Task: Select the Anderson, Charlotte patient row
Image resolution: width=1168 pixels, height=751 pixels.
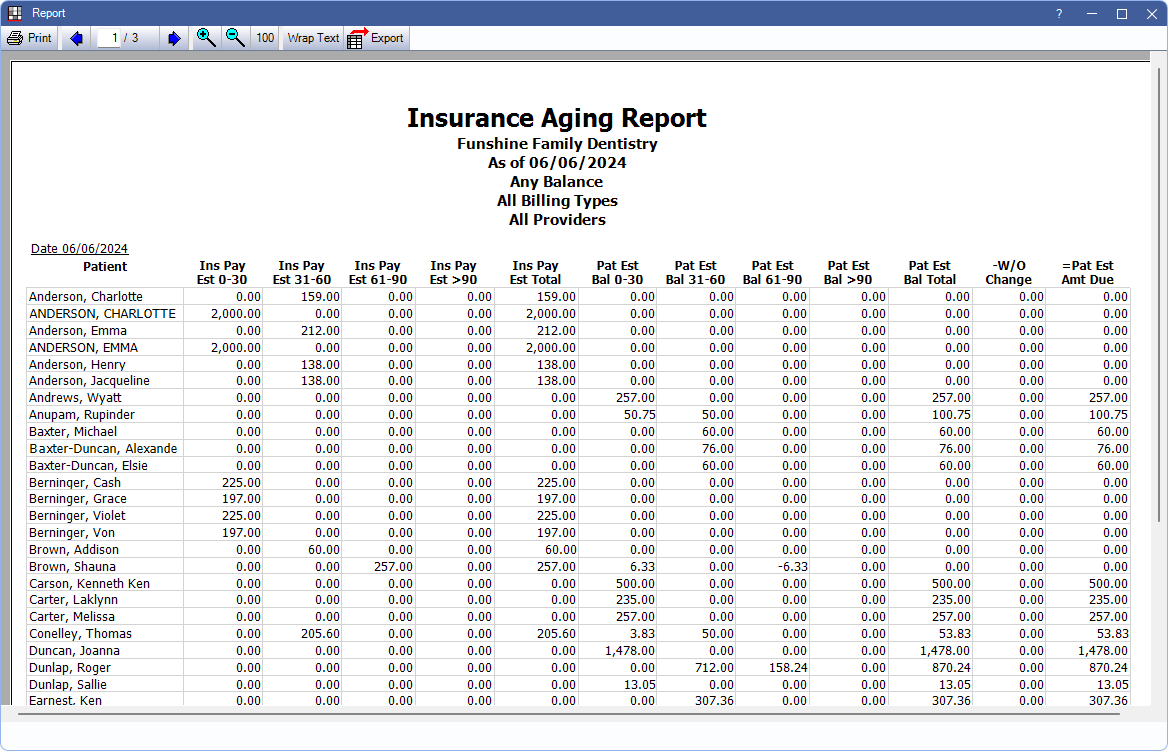Action: click(86, 297)
